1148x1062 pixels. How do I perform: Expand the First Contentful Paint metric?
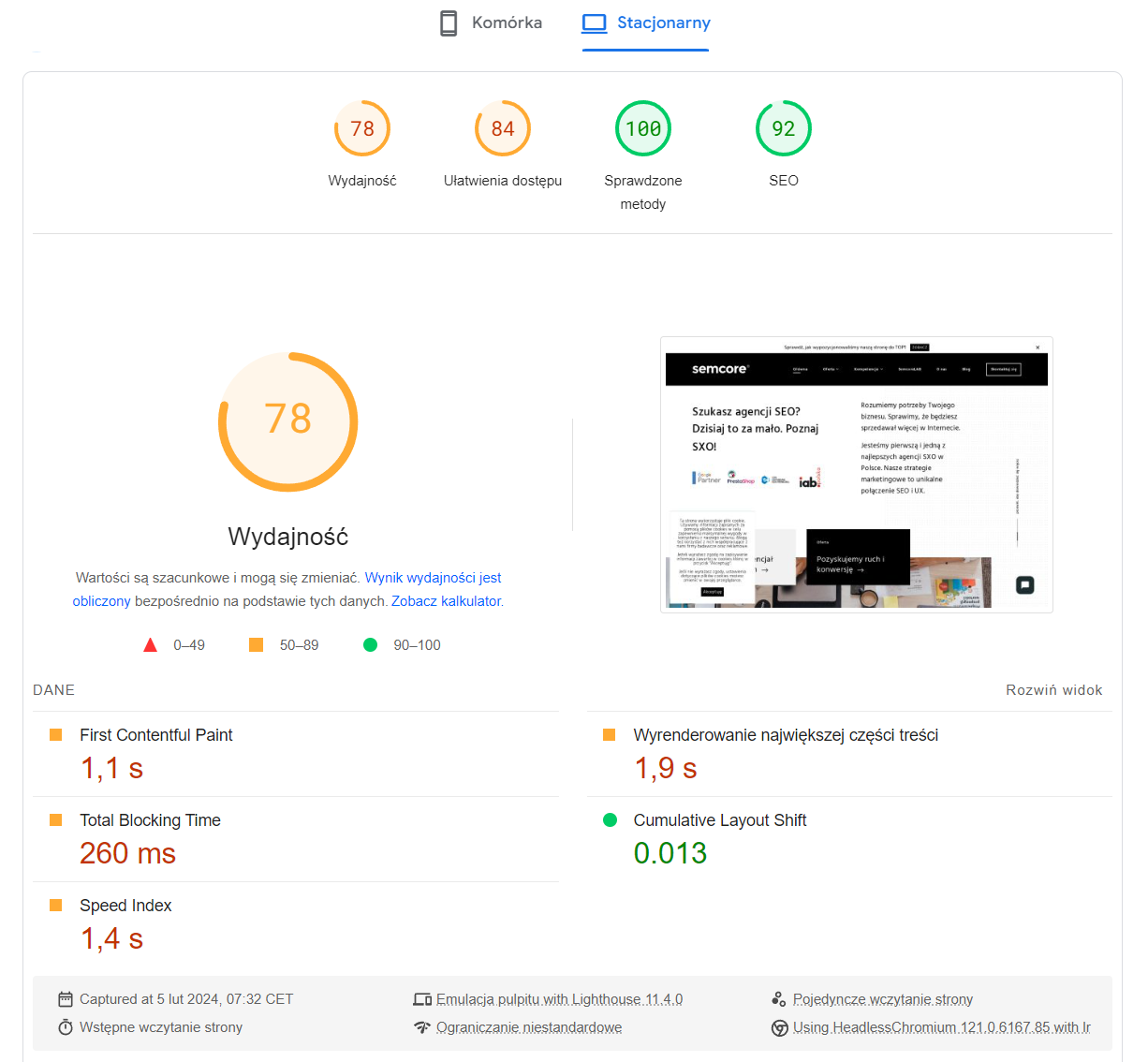coord(296,754)
